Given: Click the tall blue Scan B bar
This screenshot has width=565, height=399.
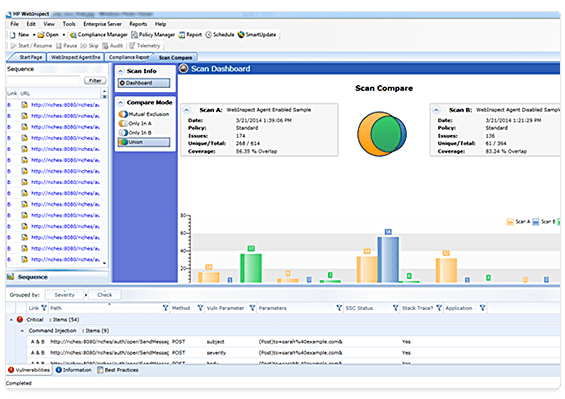Looking at the screenshot, I should pyautogui.click(x=388, y=260).
